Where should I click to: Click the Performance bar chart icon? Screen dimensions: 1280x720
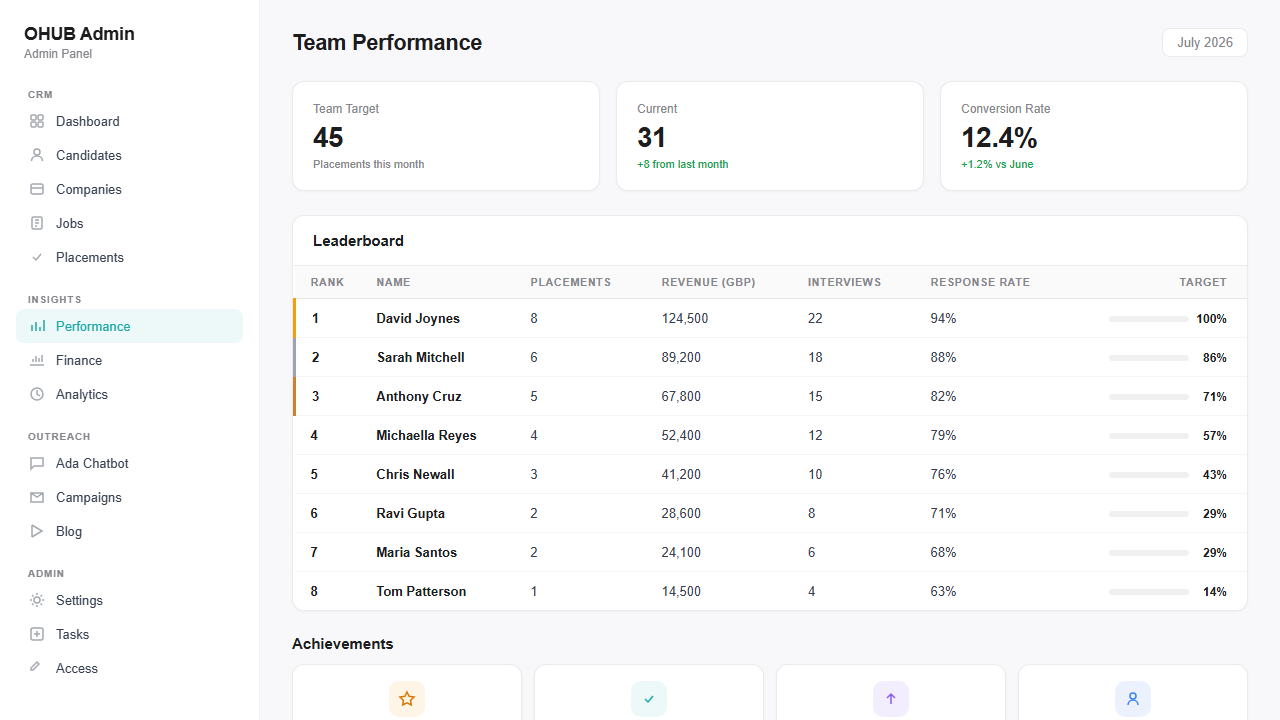[x=37, y=326]
